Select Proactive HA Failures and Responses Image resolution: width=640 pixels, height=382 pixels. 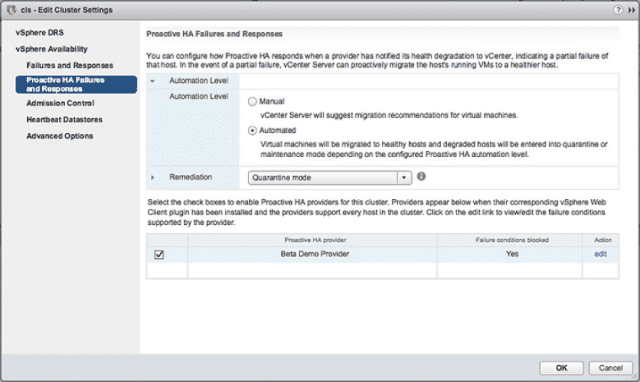click(76, 84)
